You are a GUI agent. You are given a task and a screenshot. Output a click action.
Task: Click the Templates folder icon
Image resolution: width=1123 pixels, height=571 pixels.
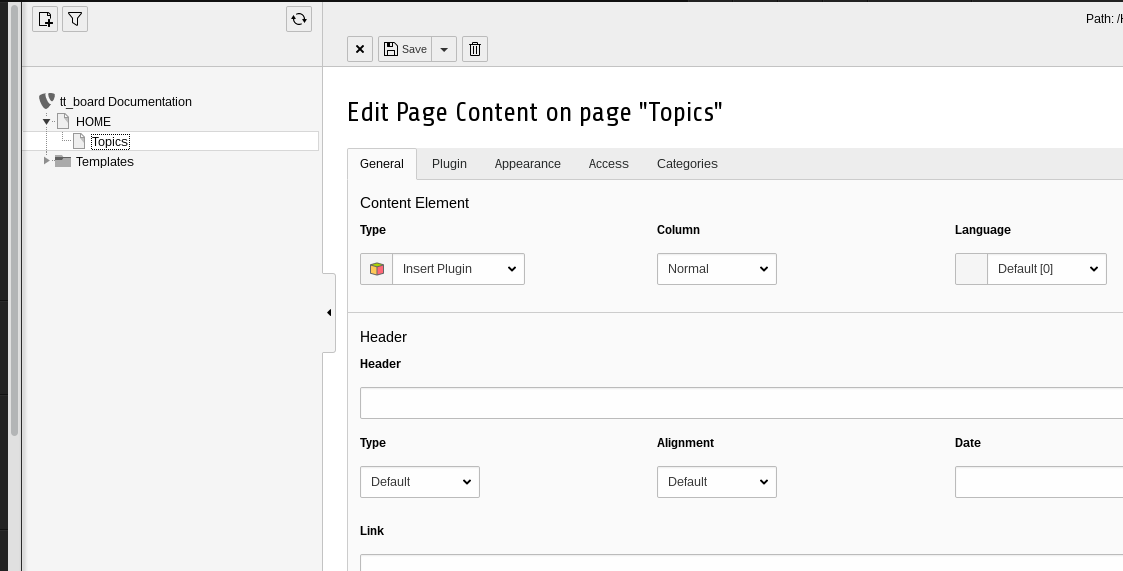click(63, 161)
